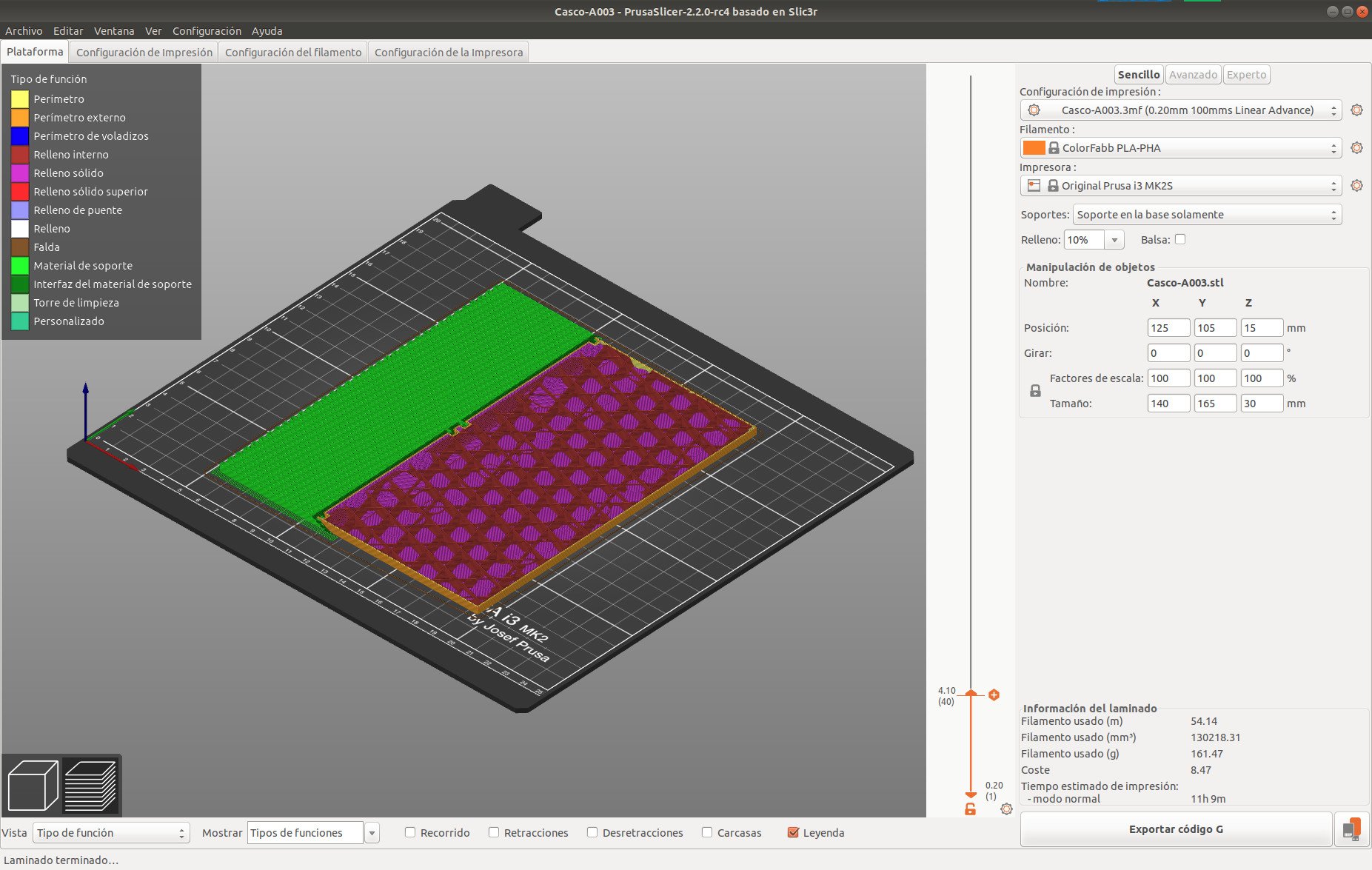Select the Experto mode button

(x=1246, y=74)
